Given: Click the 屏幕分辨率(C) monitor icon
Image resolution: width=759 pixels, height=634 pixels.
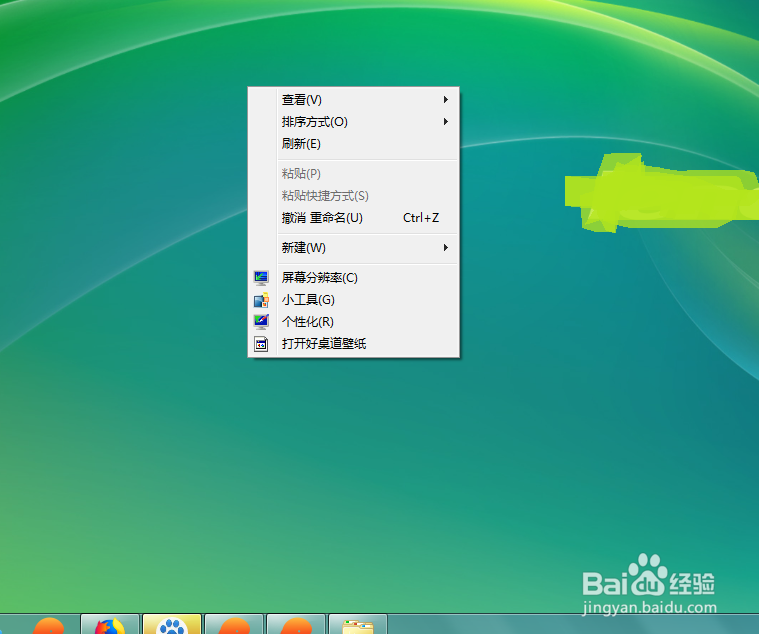Looking at the screenshot, I should click(x=261, y=278).
